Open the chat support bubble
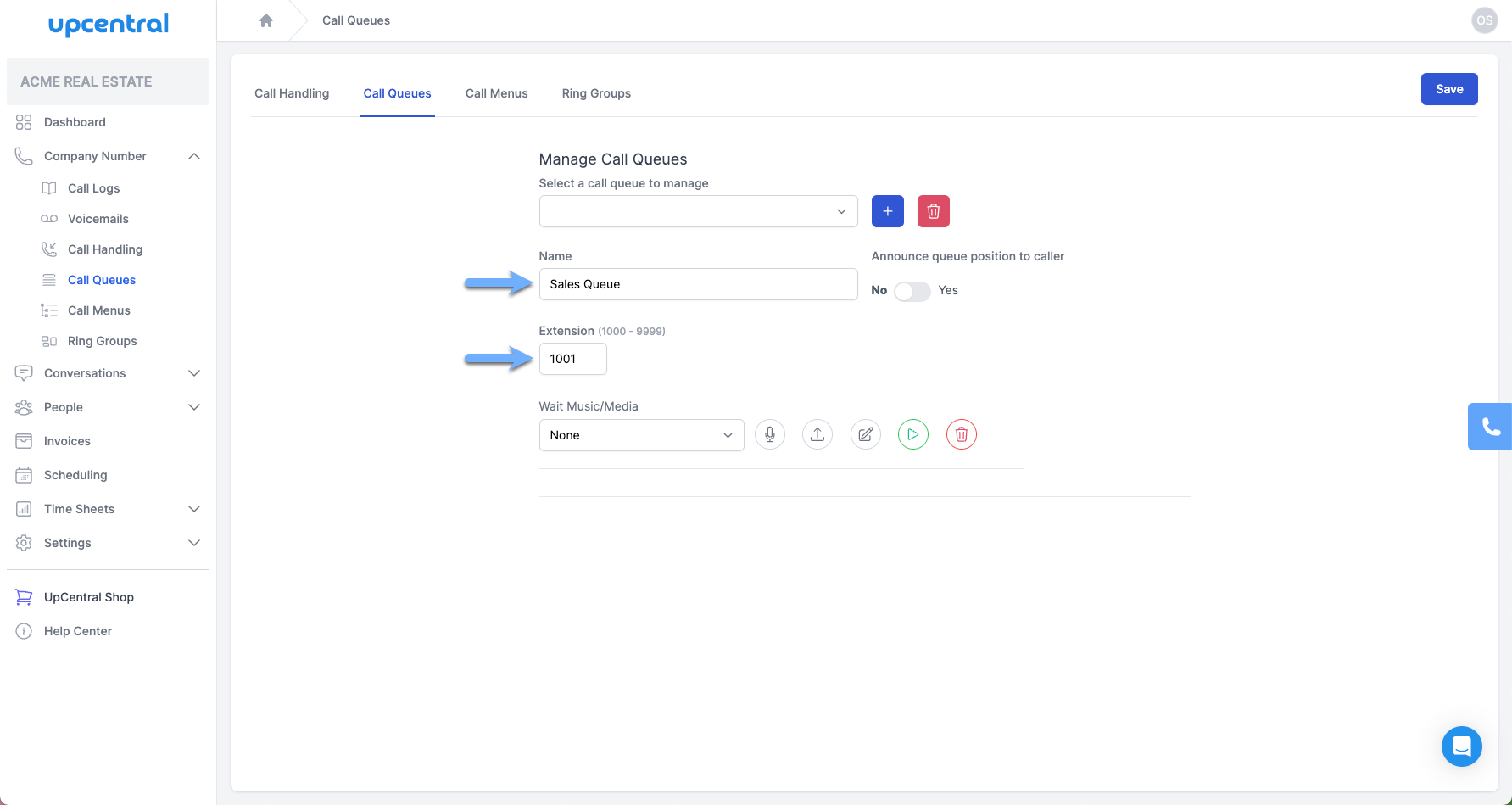1512x805 pixels. 1461,746
